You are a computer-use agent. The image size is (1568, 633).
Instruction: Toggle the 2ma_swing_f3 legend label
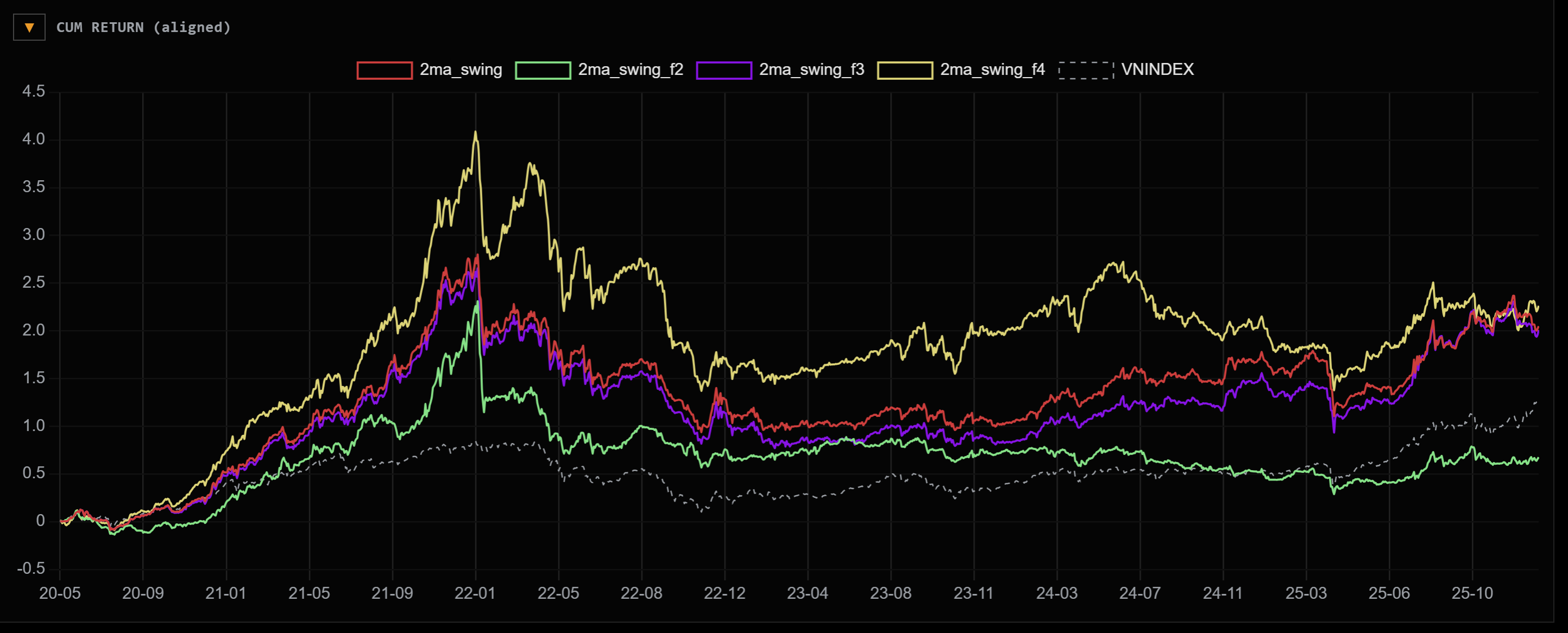click(811, 70)
